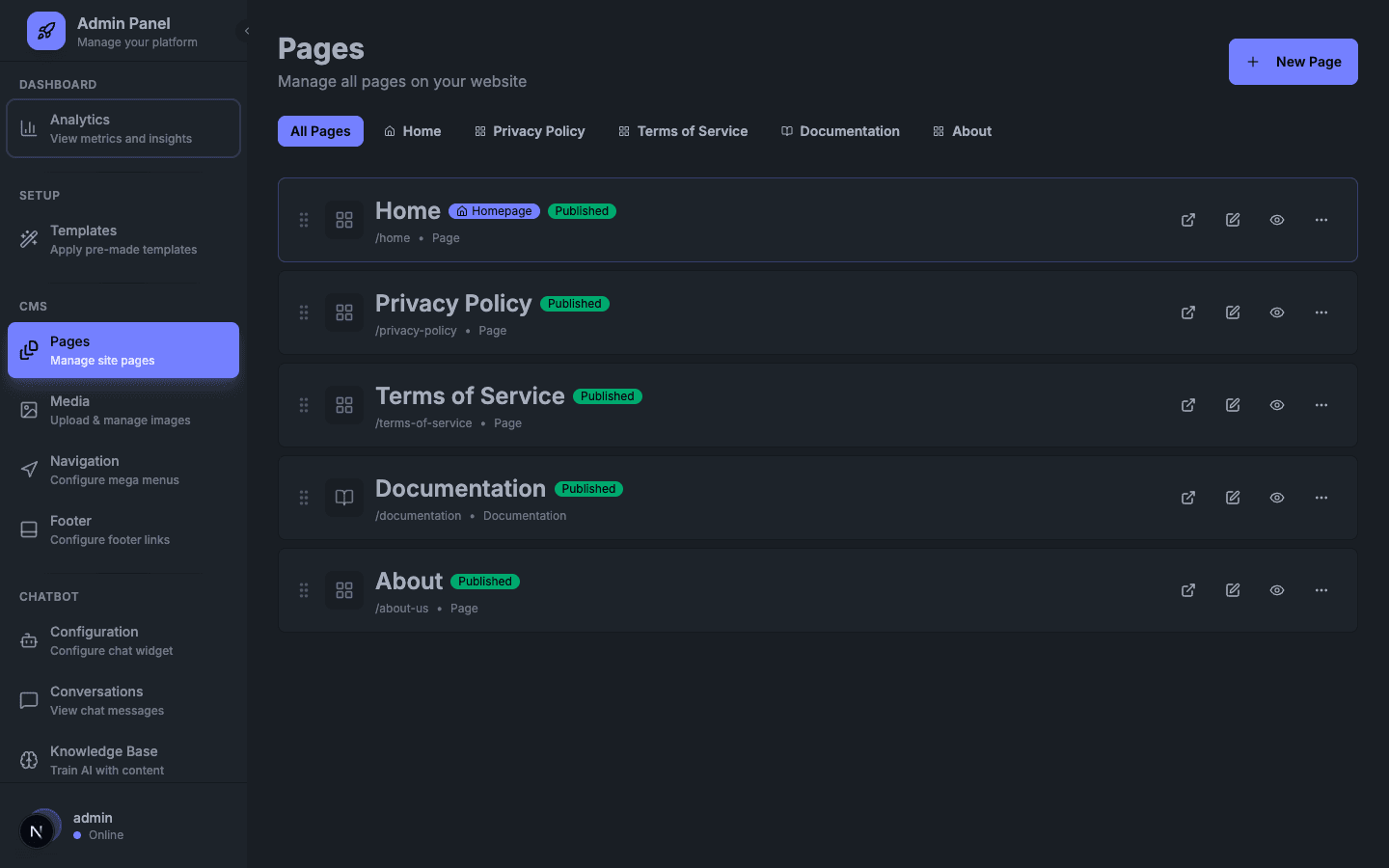Switch to the All Pages tab

[320, 130]
